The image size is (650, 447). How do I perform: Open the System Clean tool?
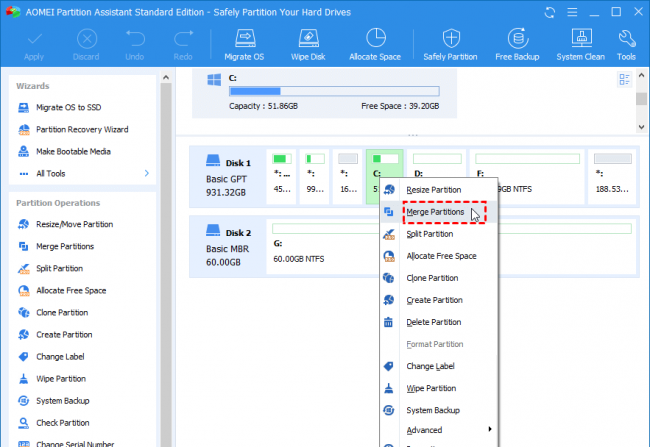[580, 44]
